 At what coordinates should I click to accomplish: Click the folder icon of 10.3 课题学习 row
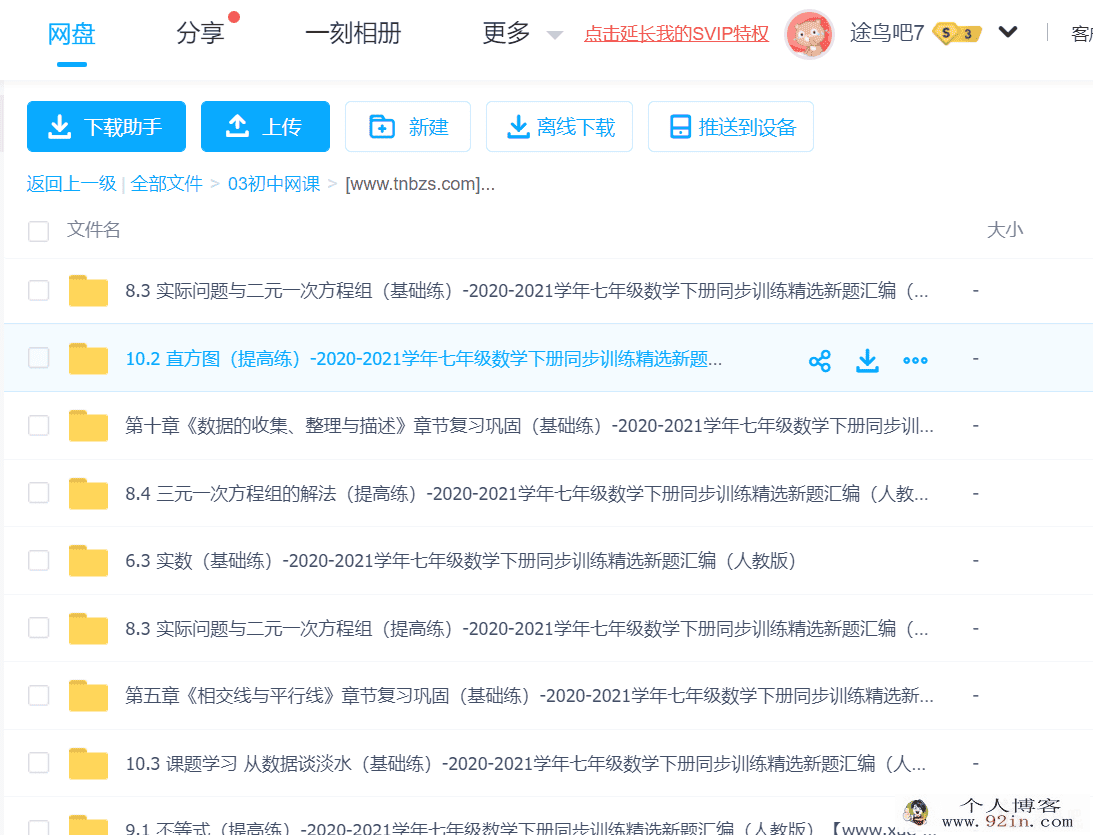coord(89,763)
